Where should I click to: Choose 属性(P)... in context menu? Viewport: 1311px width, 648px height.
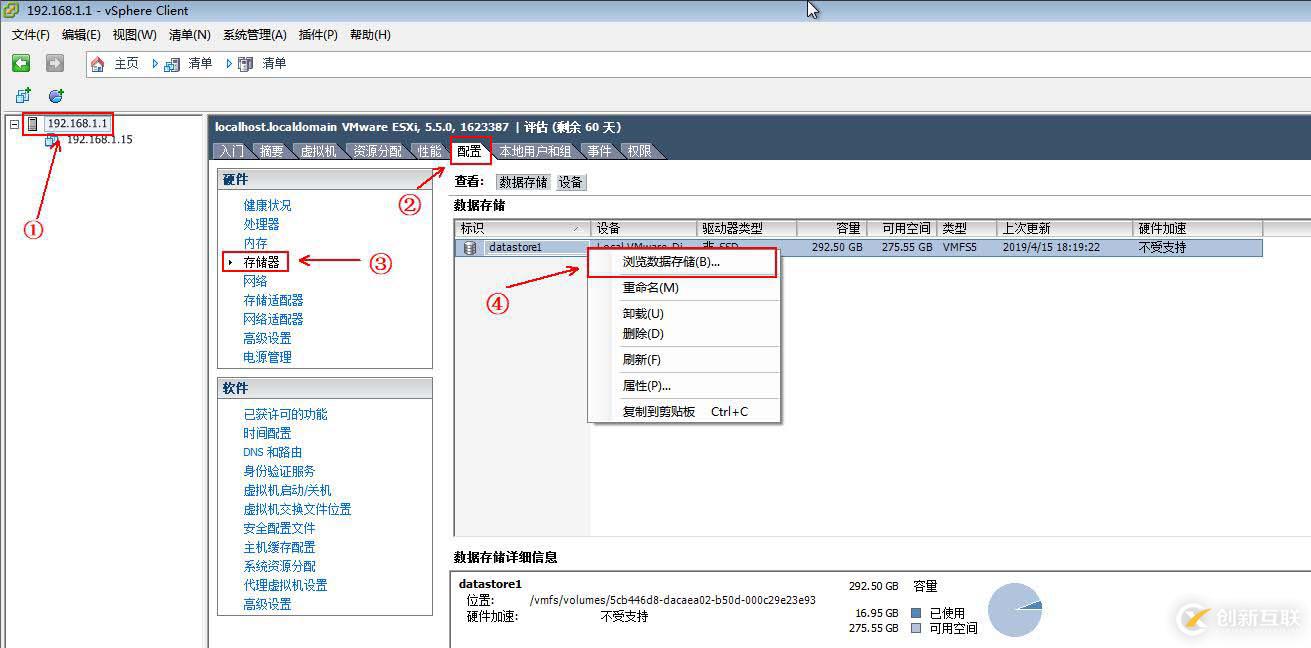(682, 386)
